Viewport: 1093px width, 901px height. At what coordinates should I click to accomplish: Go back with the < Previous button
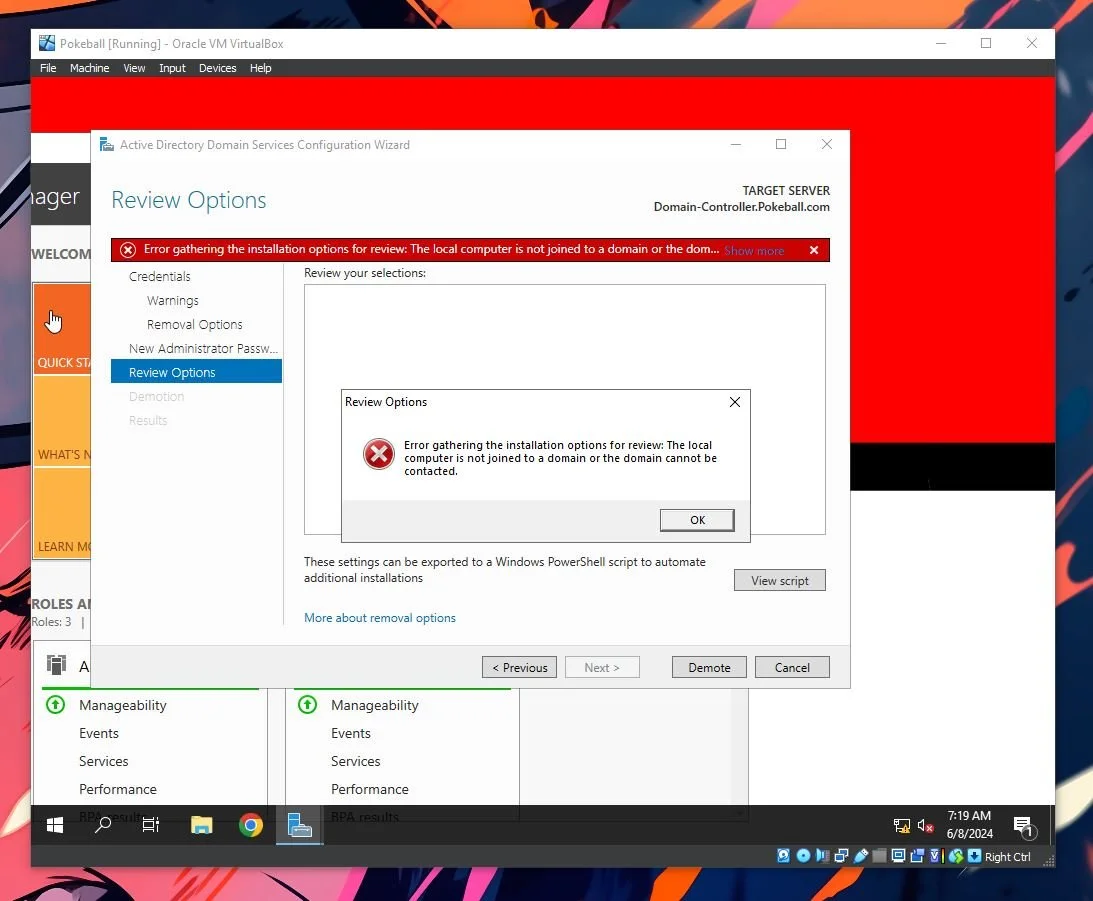tap(519, 668)
